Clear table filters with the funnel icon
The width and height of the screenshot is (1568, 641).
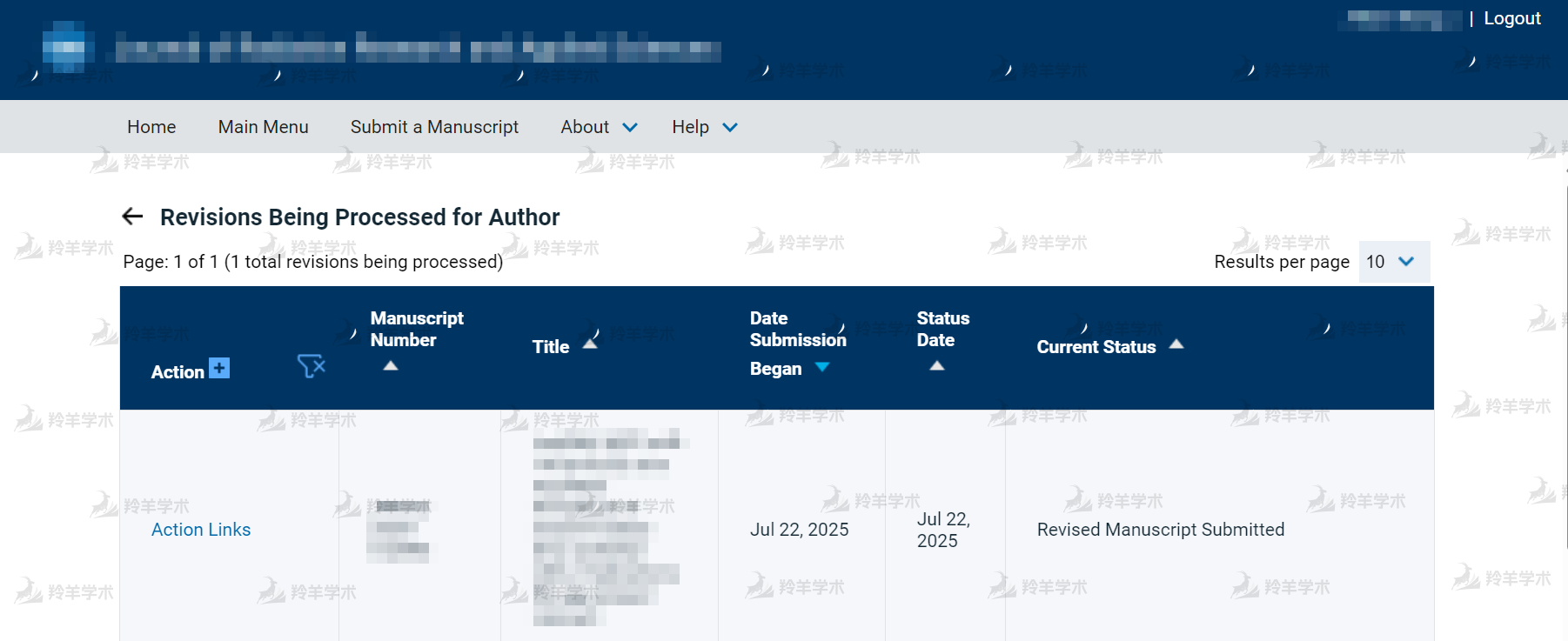coord(311,366)
